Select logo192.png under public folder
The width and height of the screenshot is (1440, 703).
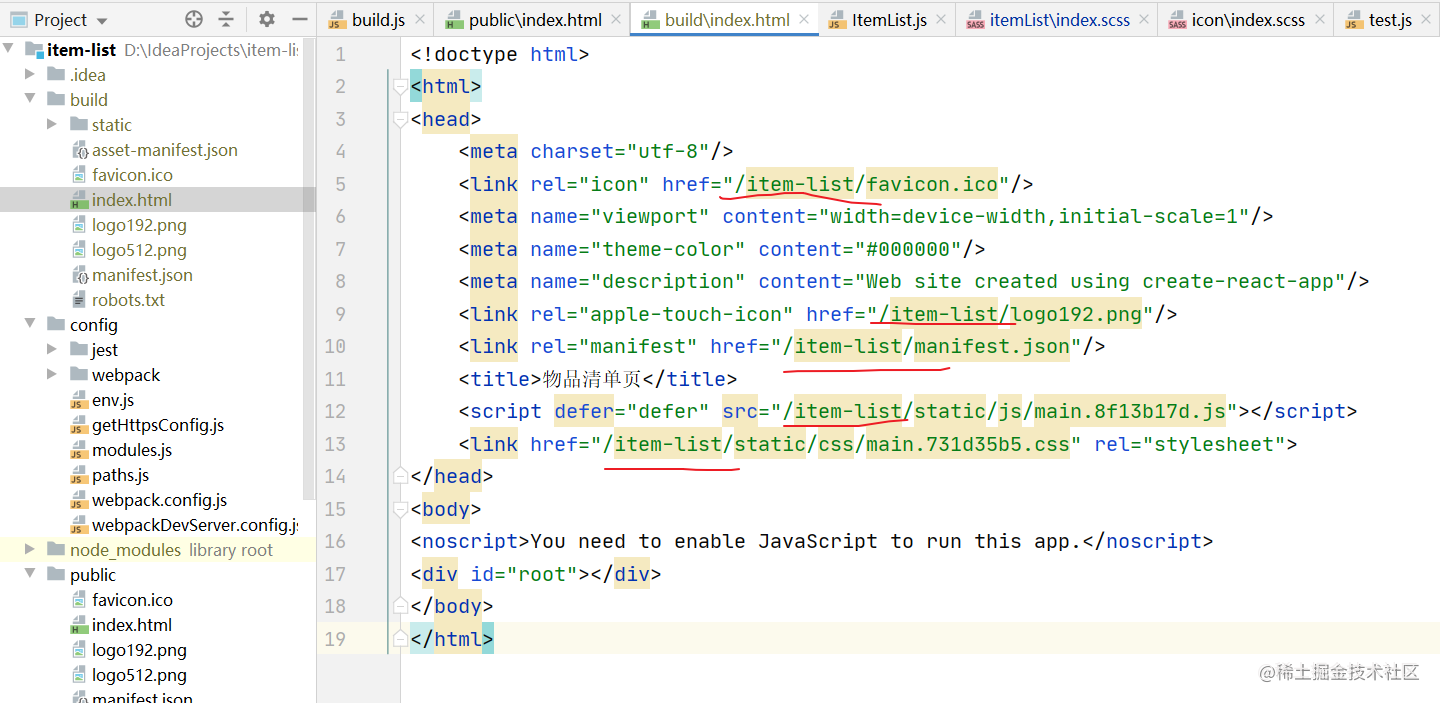click(139, 650)
